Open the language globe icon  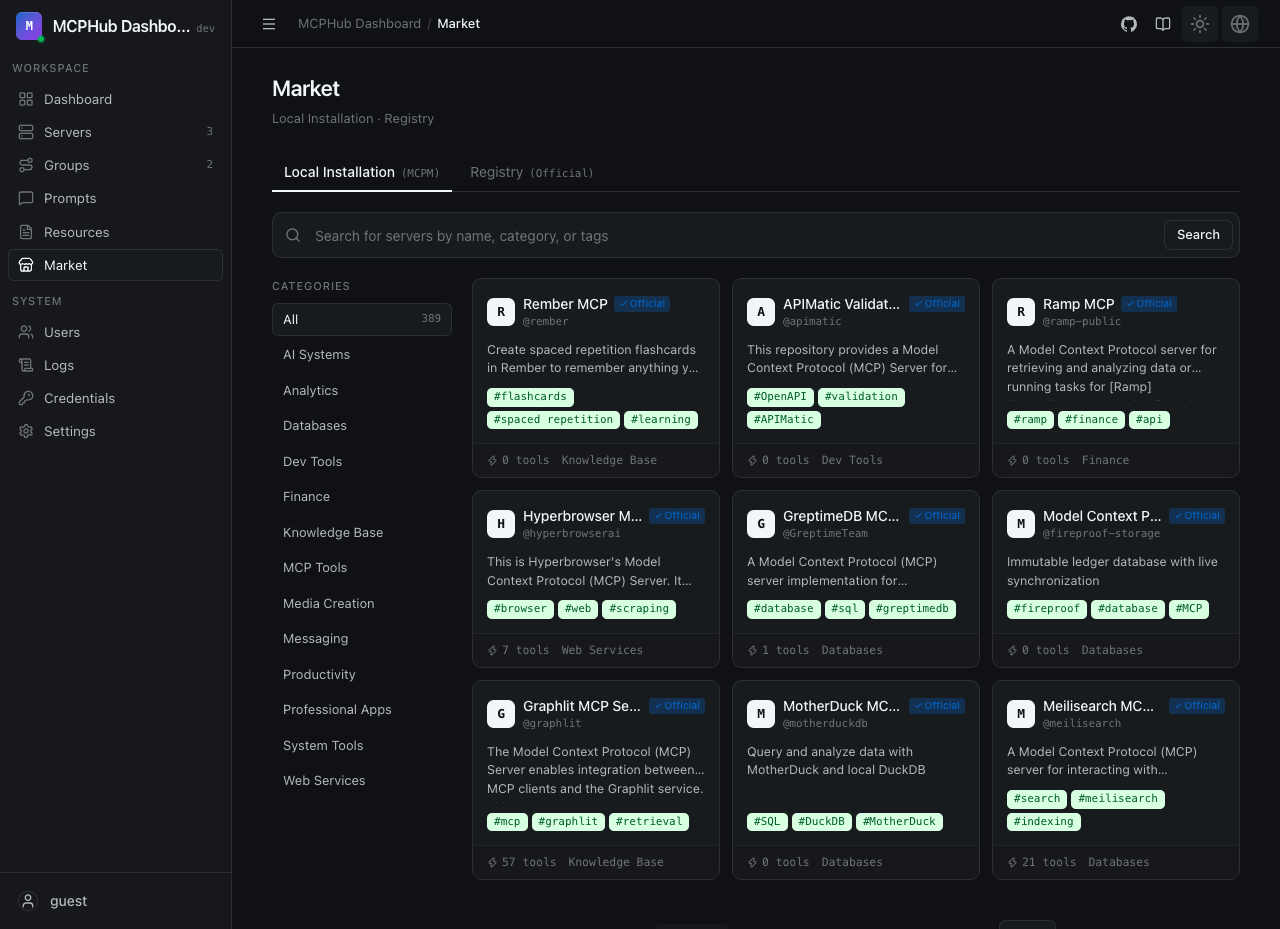[x=1240, y=24]
